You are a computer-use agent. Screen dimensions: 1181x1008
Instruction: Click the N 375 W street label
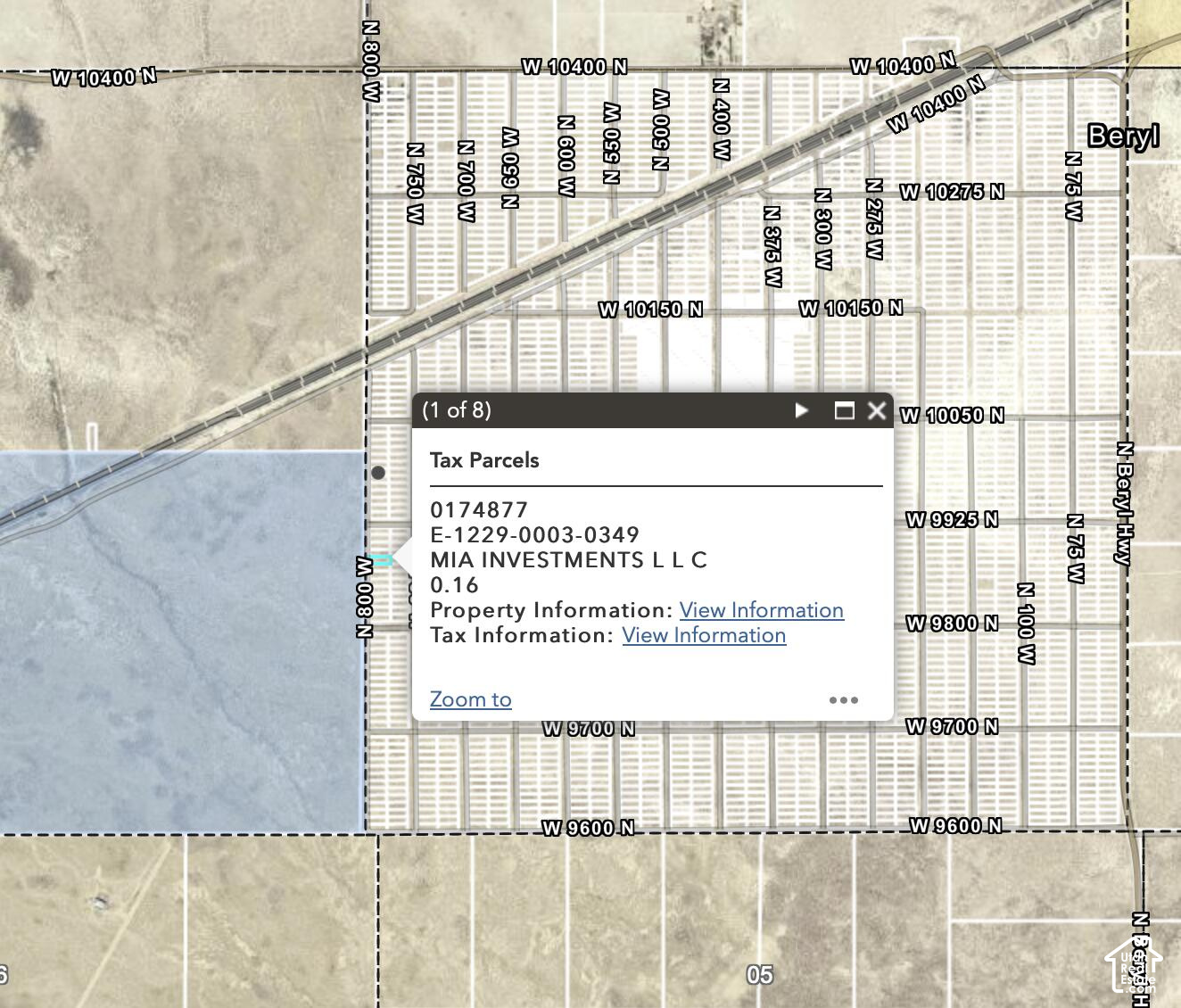click(772, 247)
